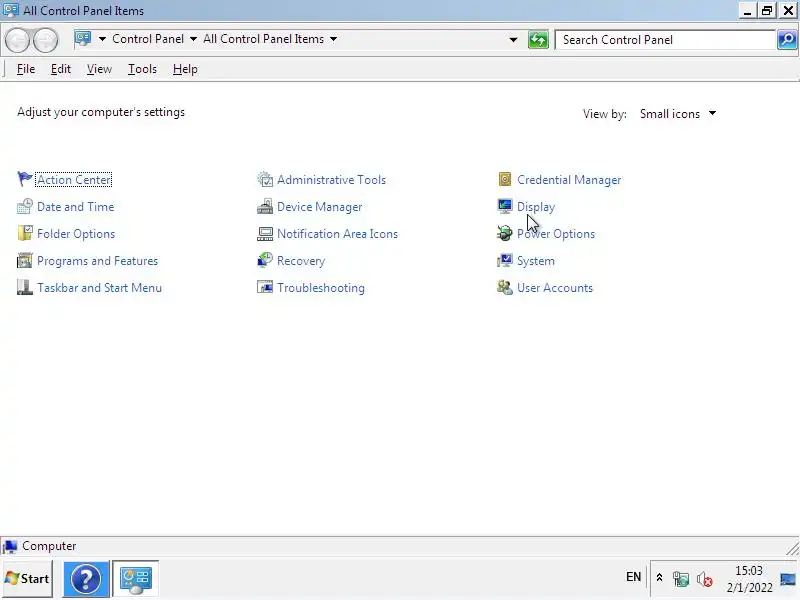The image size is (800, 600).
Task: Open the Edit menu
Action: point(61,69)
